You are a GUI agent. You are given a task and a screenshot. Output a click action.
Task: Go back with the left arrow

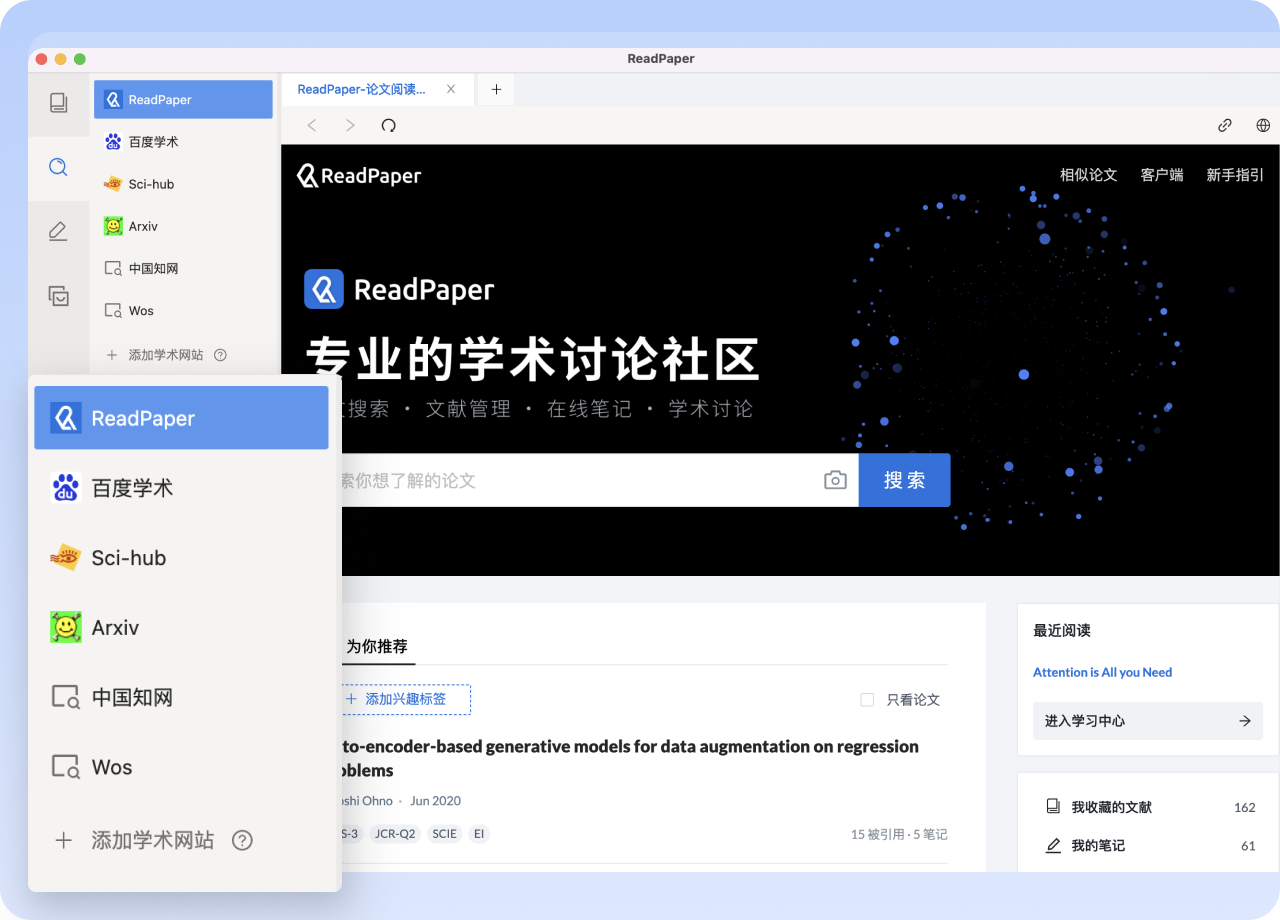tap(312, 125)
